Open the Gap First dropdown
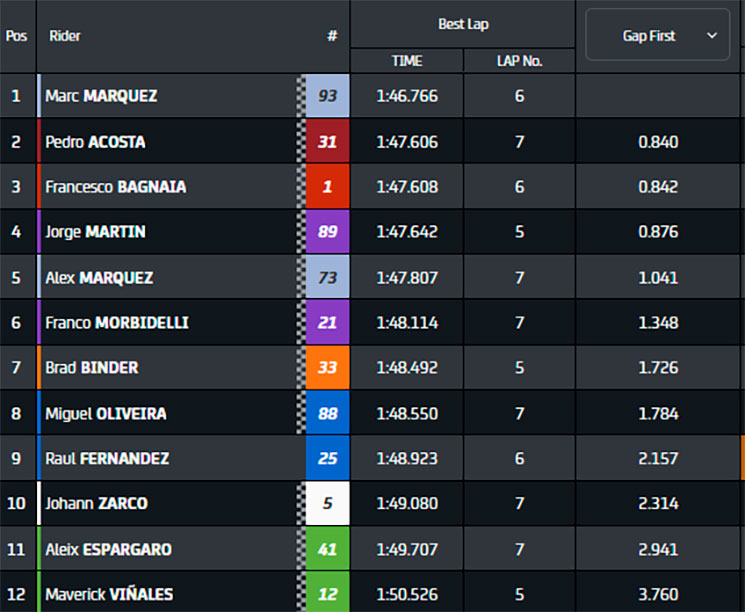Screen dimensions: 745x612 657,35
